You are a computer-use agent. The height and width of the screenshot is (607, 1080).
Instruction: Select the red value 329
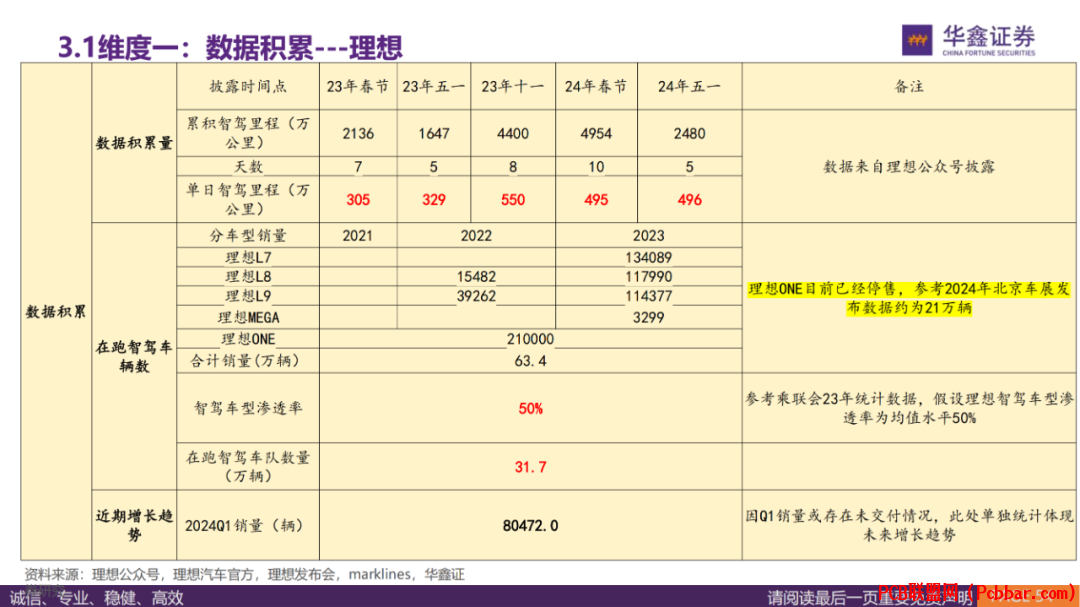[434, 200]
